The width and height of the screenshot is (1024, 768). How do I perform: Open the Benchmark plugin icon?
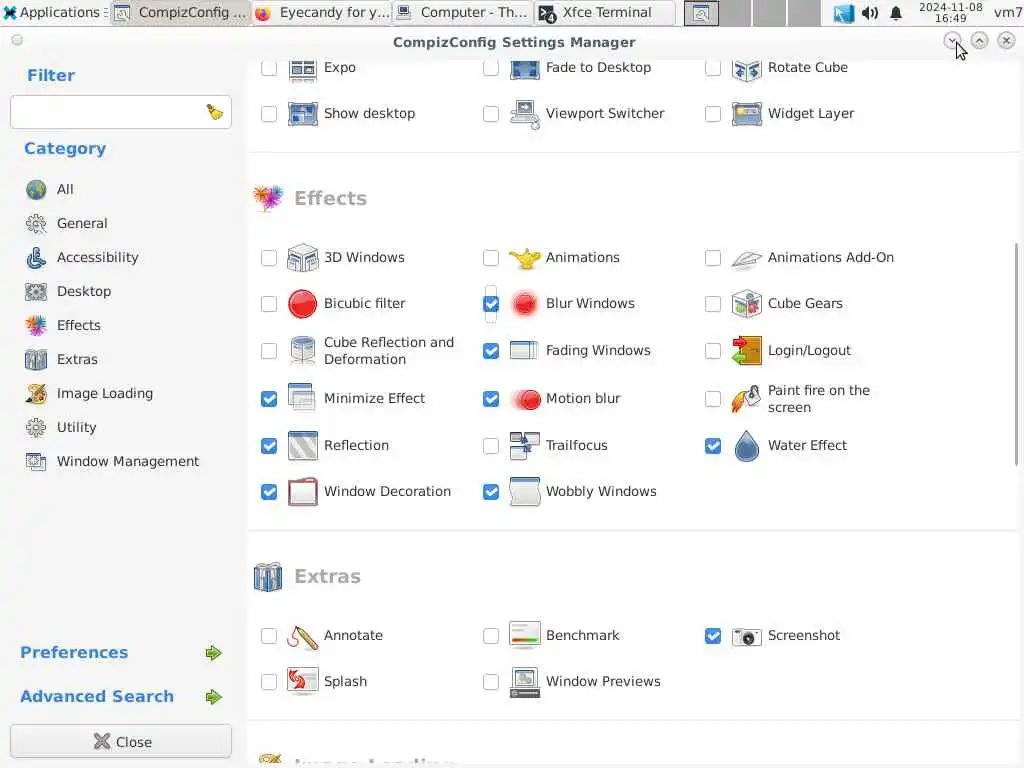[x=524, y=635]
